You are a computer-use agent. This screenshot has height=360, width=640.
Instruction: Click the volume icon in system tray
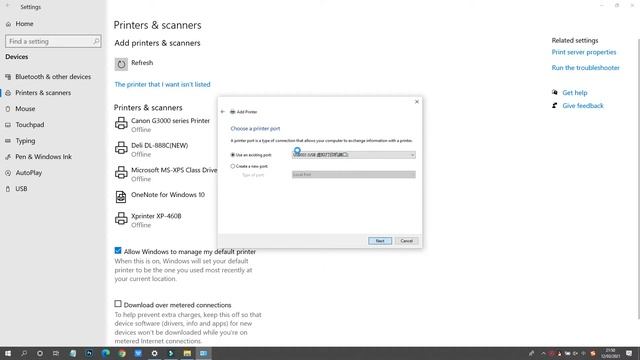tap(576, 353)
